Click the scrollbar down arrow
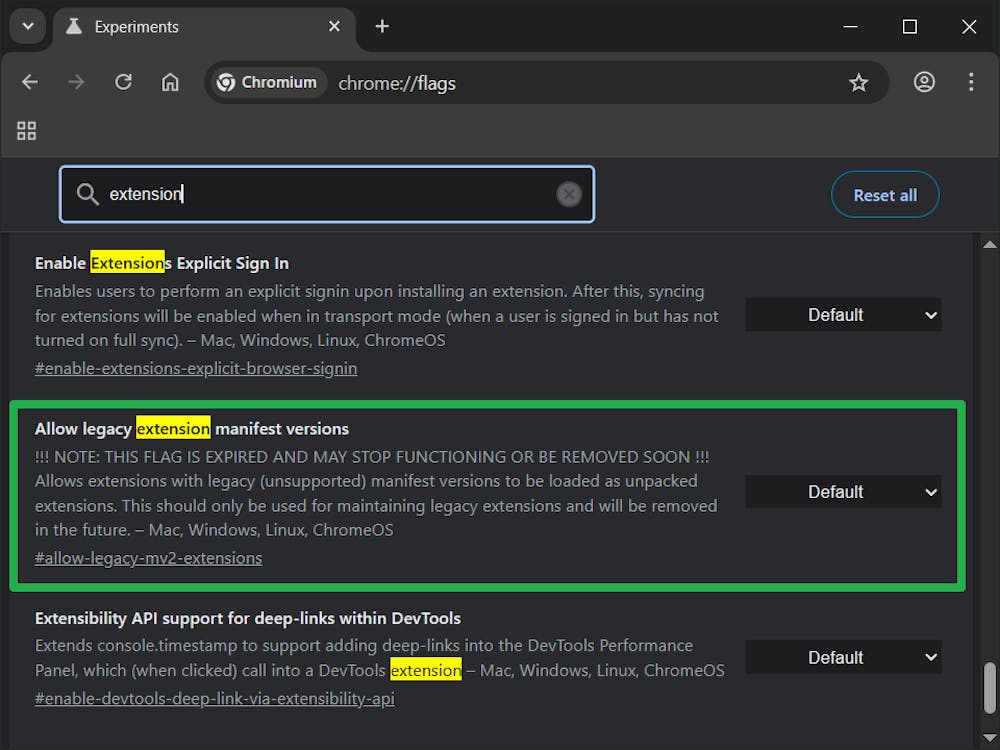Viewport: 1000px width, 750px height. pyautogui.click(x=990, y=738)
